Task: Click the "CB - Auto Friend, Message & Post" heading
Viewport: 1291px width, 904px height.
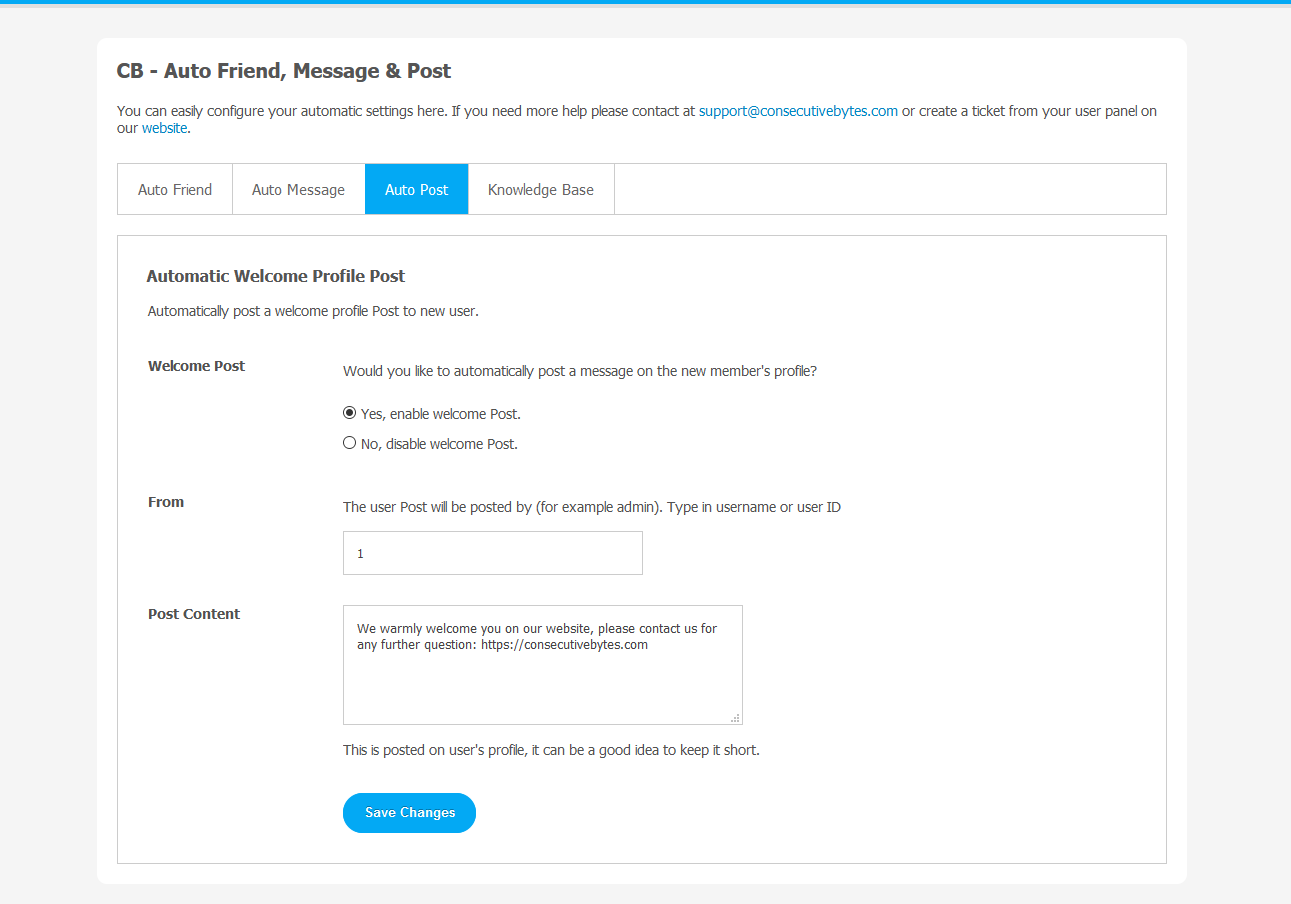Action: [x=284, y=71]
